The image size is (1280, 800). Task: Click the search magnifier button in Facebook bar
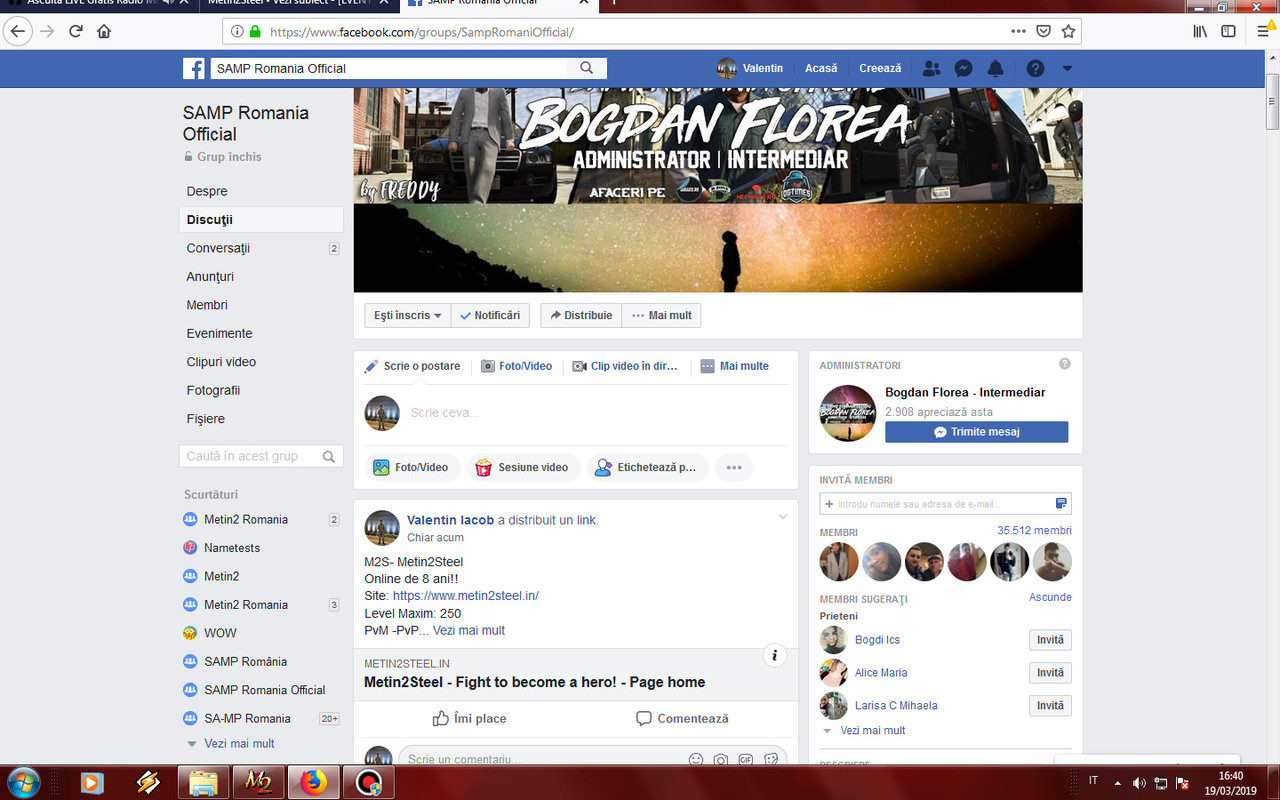pyautogui.click(x=587, y=68)
